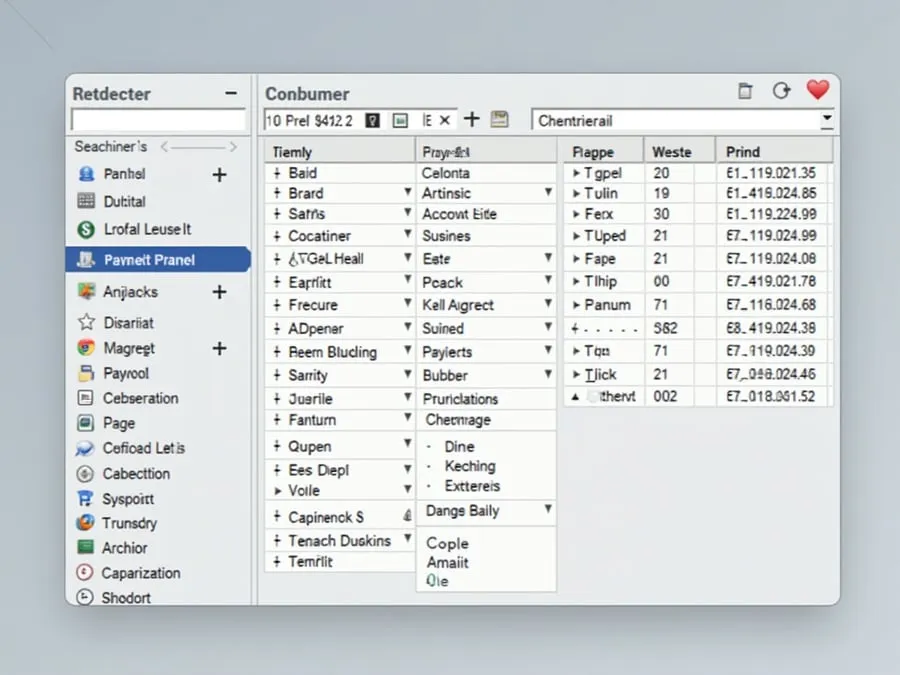Click the Payneit Pranel icon in sidebar
Viewport: 900px width, 675px height.
86,259
